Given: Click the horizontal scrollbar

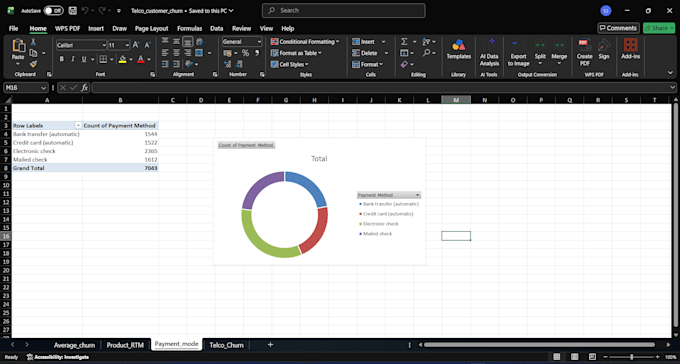Looking at the screenshot, I should tap(539, 345).
